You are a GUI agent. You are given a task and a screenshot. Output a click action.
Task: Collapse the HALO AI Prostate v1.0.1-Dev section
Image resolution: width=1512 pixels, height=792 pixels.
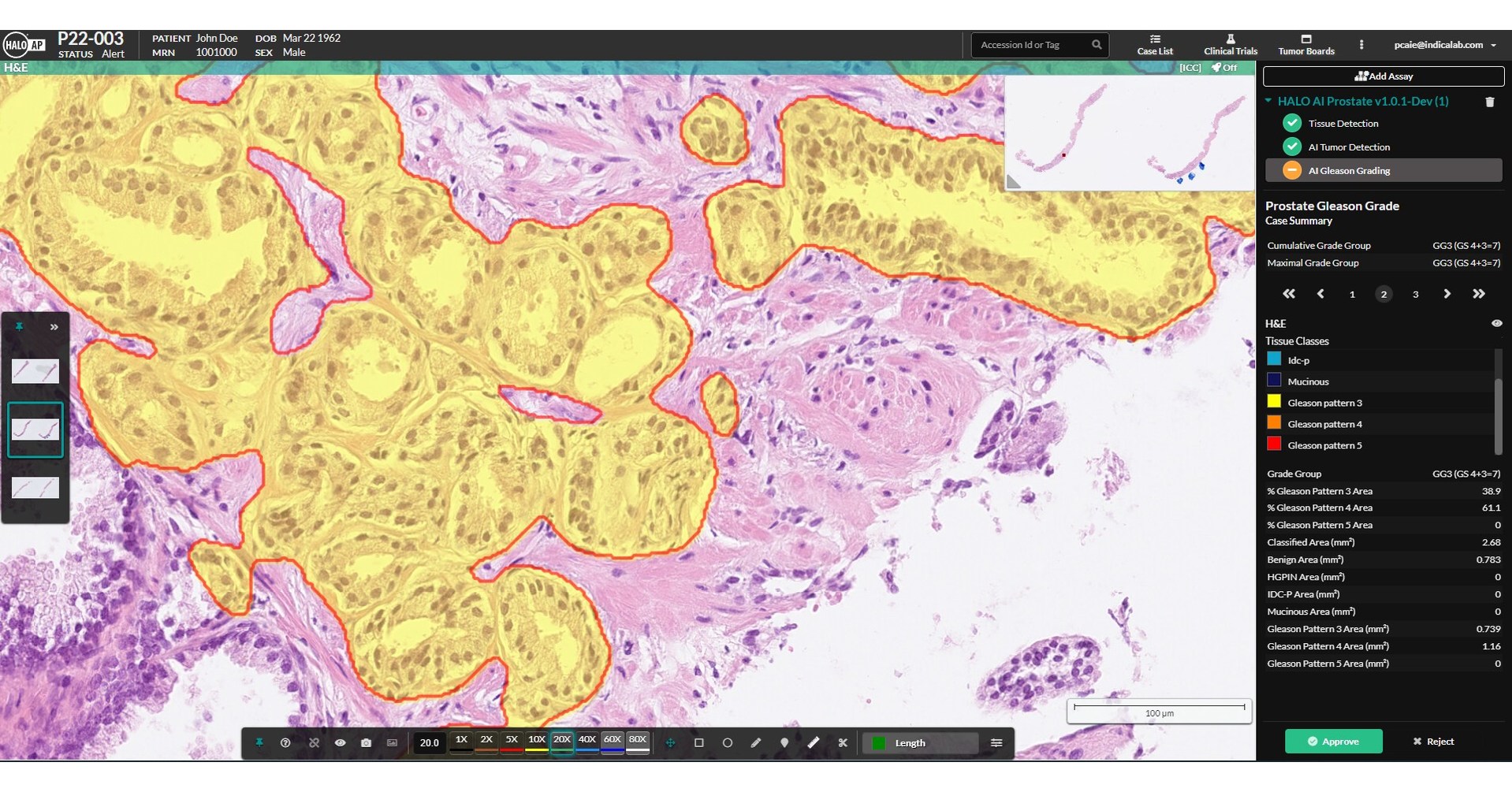[x=1268, y=101]
